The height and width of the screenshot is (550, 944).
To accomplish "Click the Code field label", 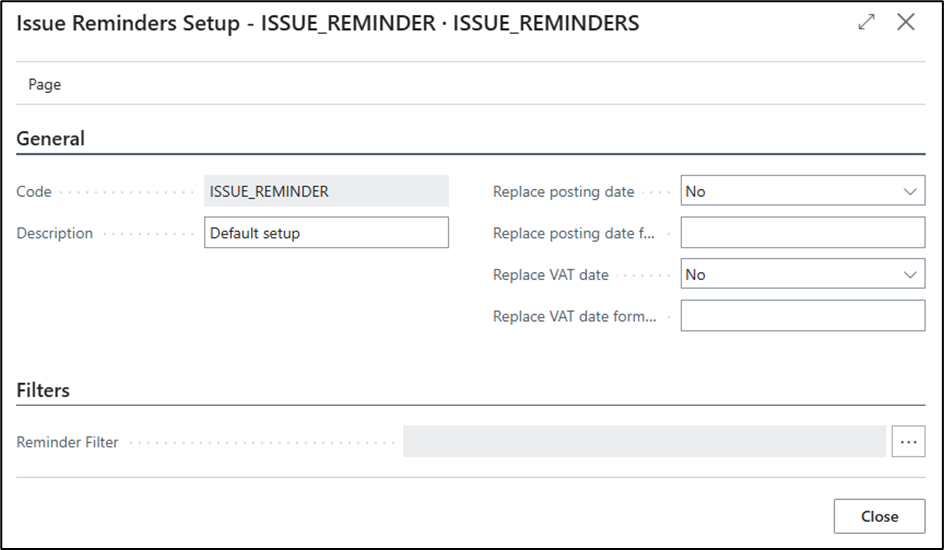I will tap(34, 191).
